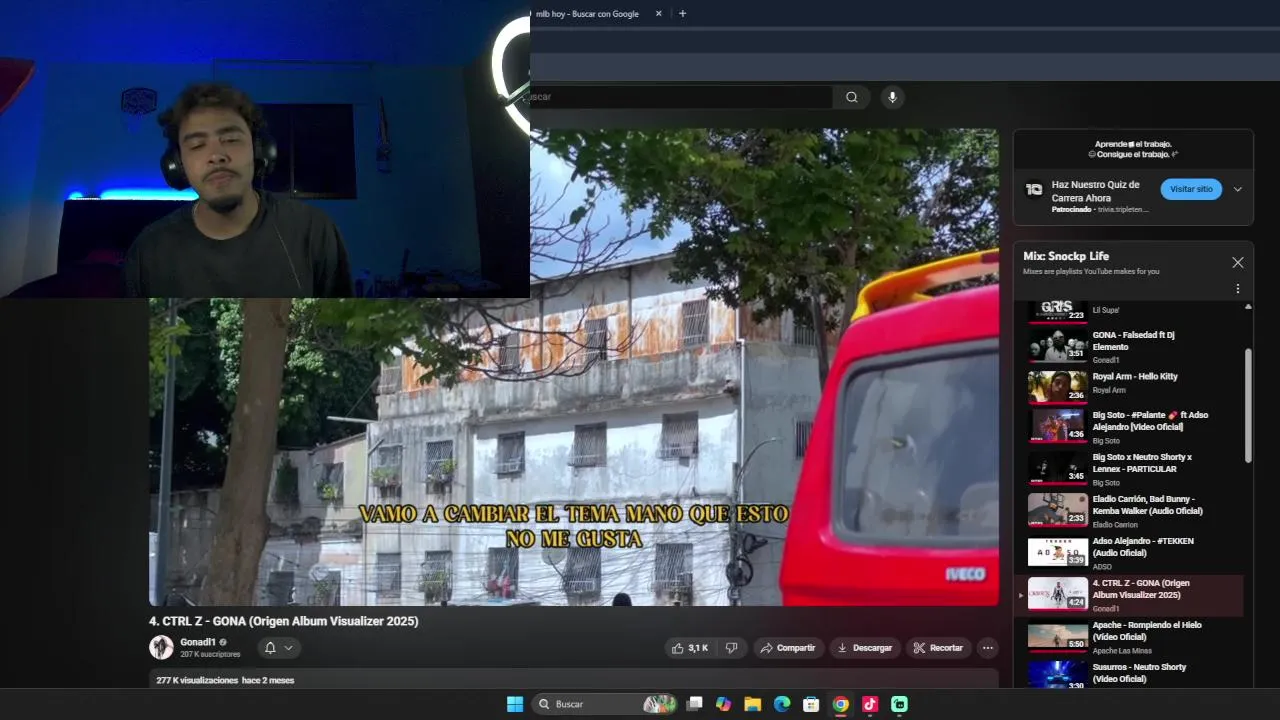Select current mix item '4. CTRL Z - GONA'
Image resolution: width=1280 pixels, height=720 pixels.
tap(1130, 594)
